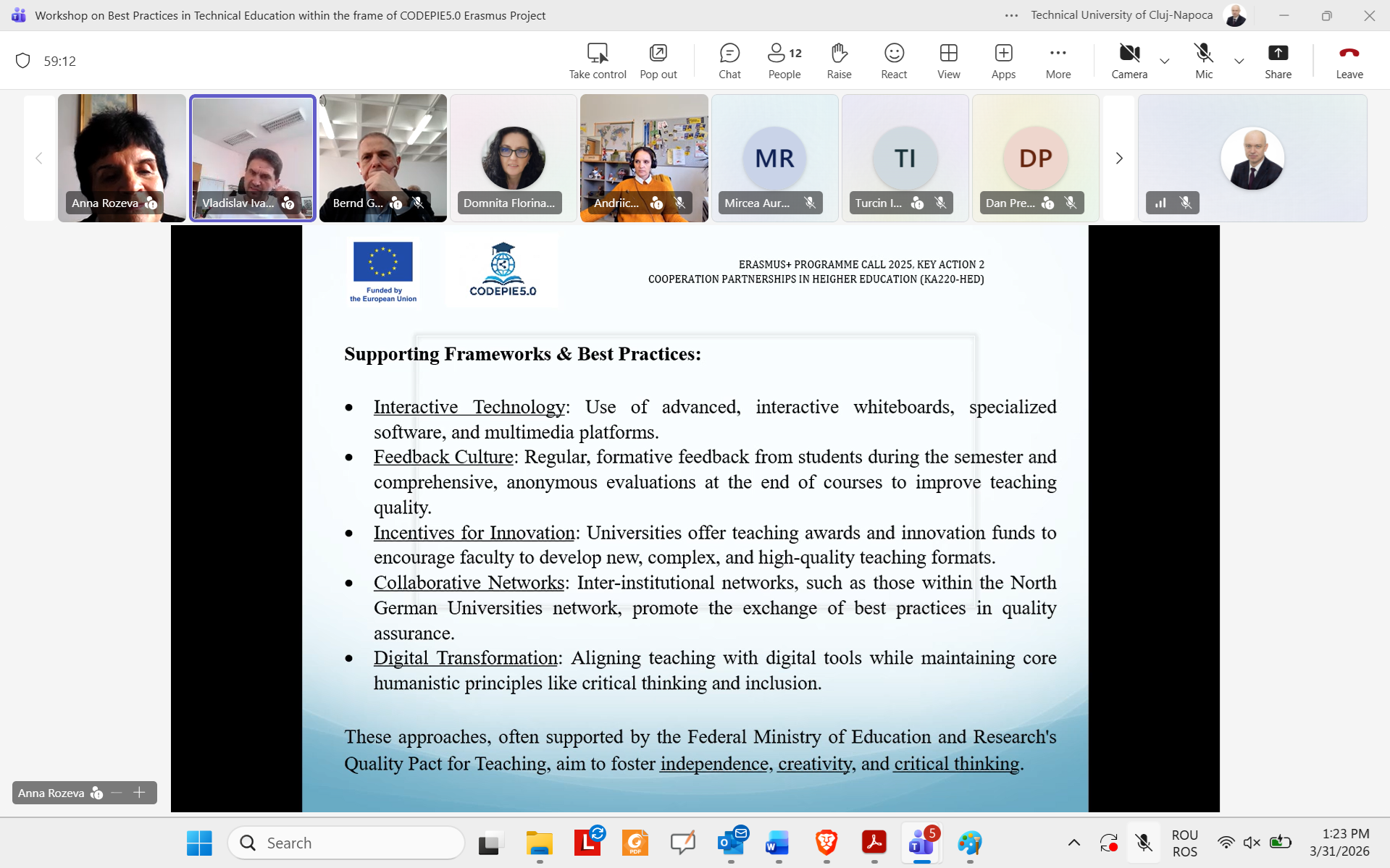Open the People participants list
The height and width of the screenshot is (868, 1390).
(784, 61)
